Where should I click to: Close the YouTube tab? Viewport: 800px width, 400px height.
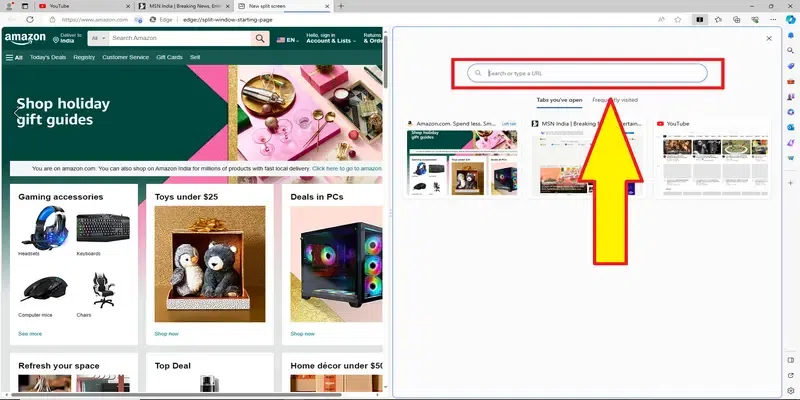[x=128, y=6]
